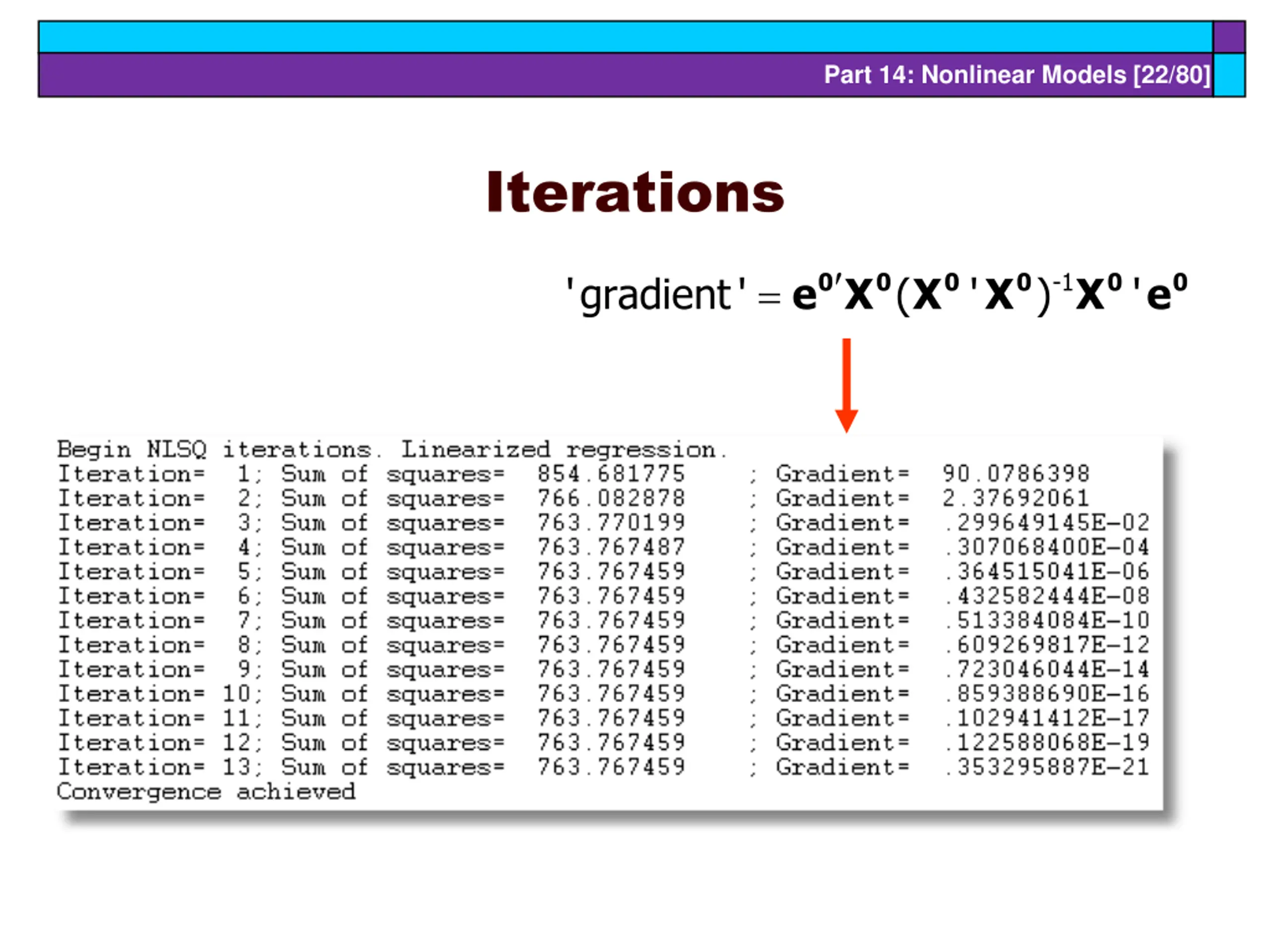Click gradient value .307068400E-04

[1047, 547]
